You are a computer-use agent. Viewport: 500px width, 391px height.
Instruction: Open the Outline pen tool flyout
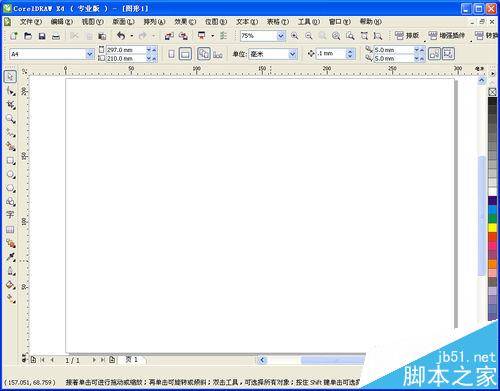(x=10, y=271)
